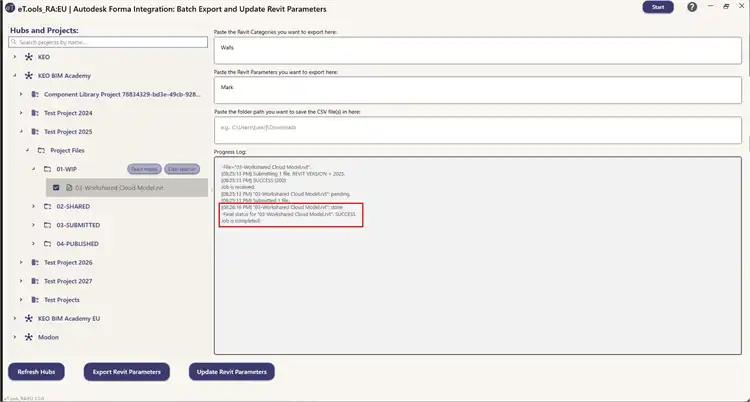750x402 pixels.
Task: Click the KEO BIM Academy hub icon
Action: pos(29,76)
